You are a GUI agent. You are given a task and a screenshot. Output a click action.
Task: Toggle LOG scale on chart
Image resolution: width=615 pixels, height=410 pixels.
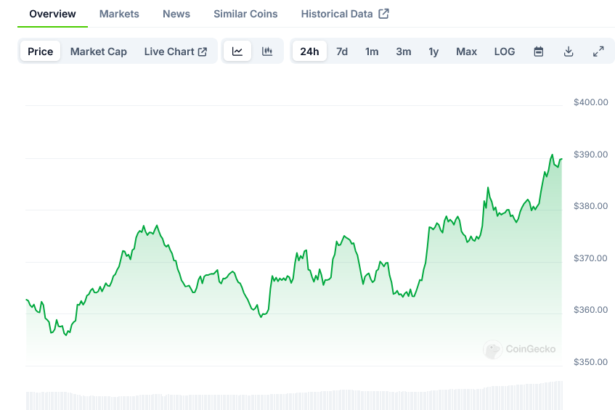505,51
